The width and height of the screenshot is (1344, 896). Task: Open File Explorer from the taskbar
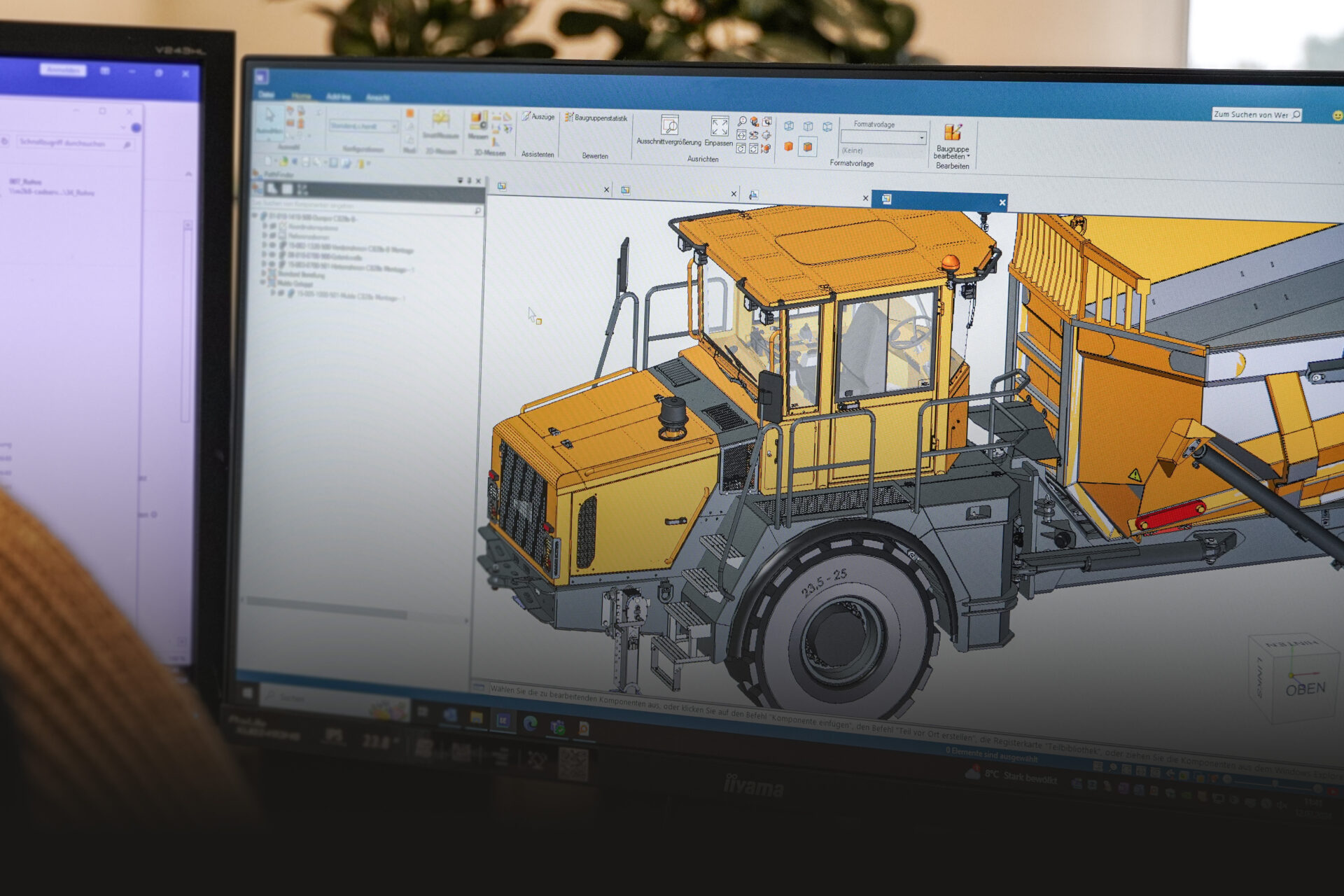(476, 718)
